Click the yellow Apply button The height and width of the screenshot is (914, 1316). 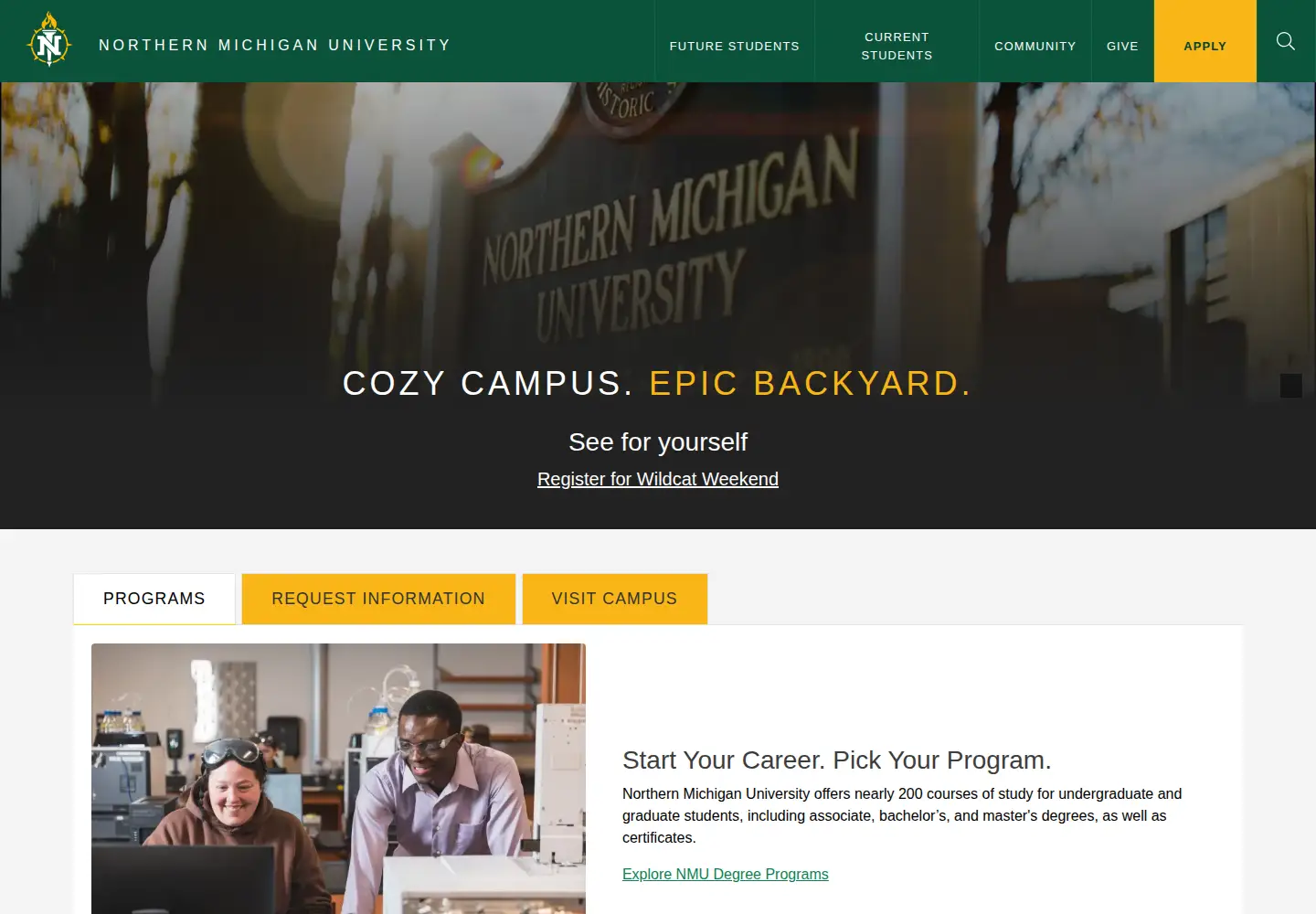click(x=1205, y=41)
